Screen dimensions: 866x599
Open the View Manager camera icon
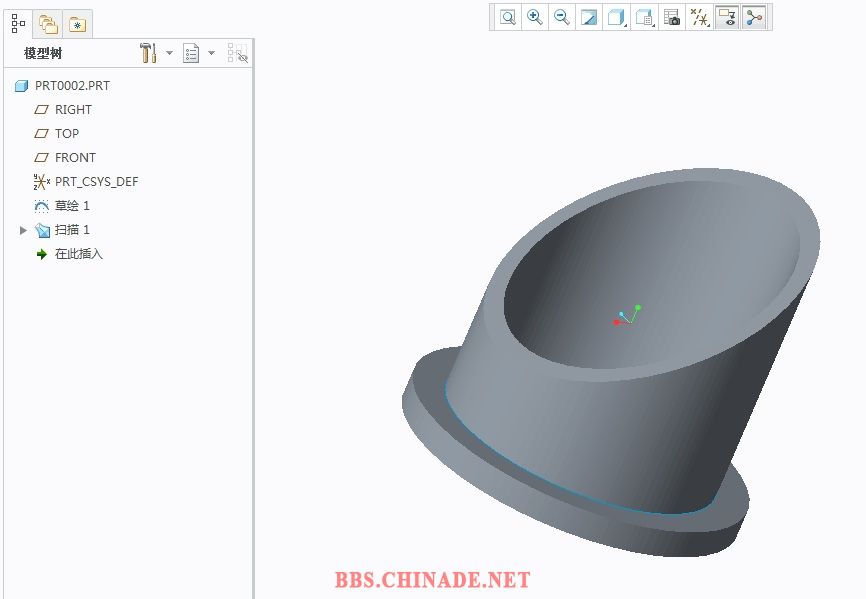point(672,17)
